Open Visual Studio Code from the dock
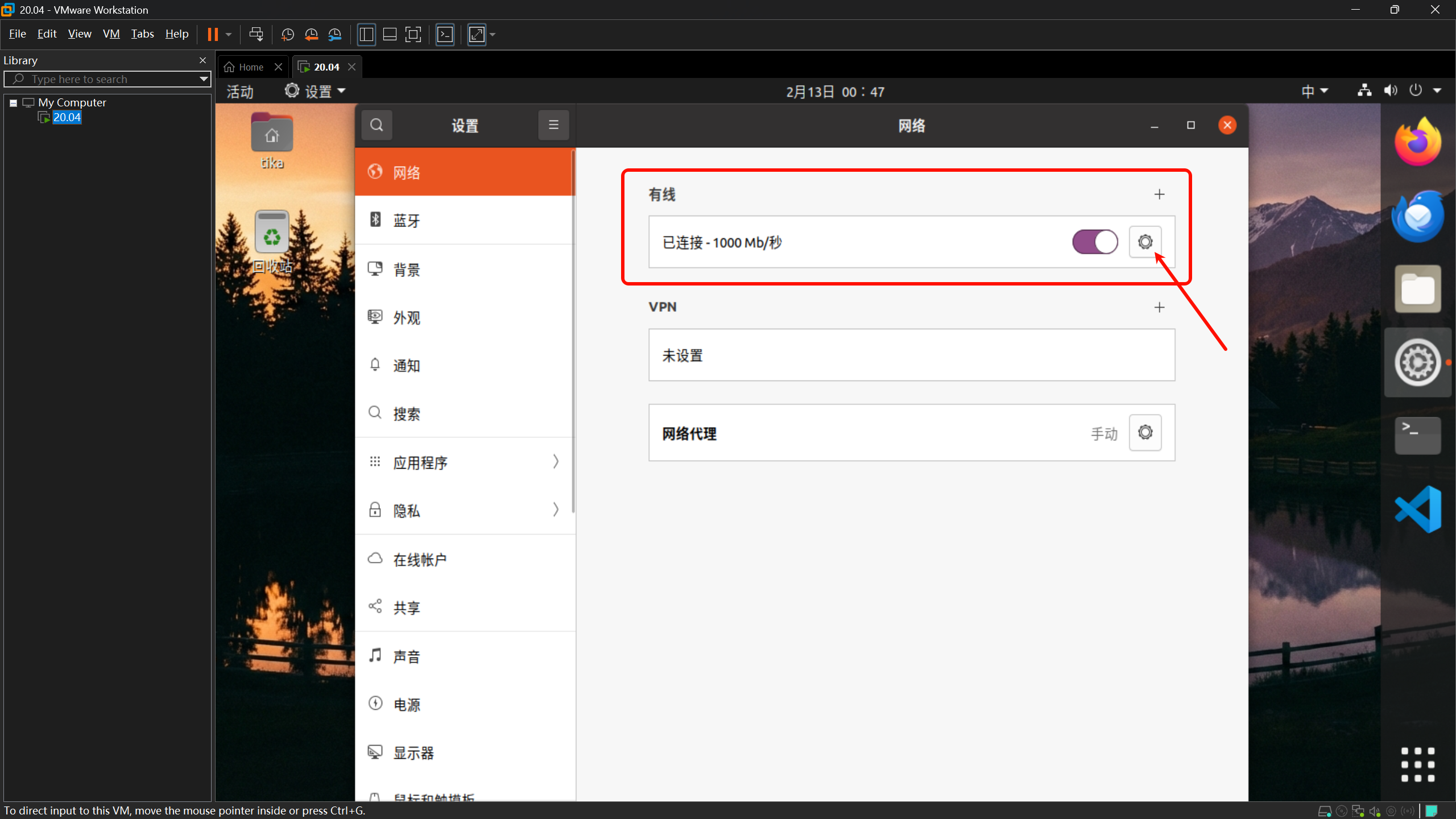The height and width of the screenshot is (819, 1456). tap(1417, 509)
